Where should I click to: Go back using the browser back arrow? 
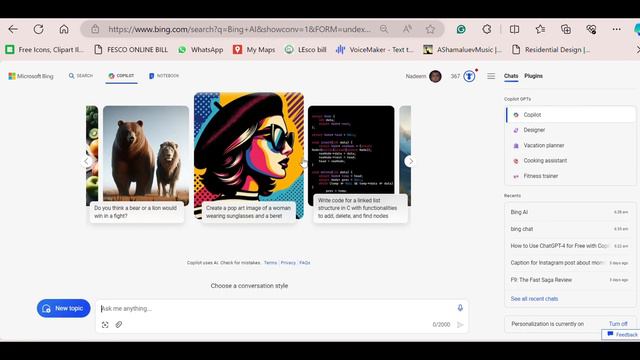pos(13,29)
